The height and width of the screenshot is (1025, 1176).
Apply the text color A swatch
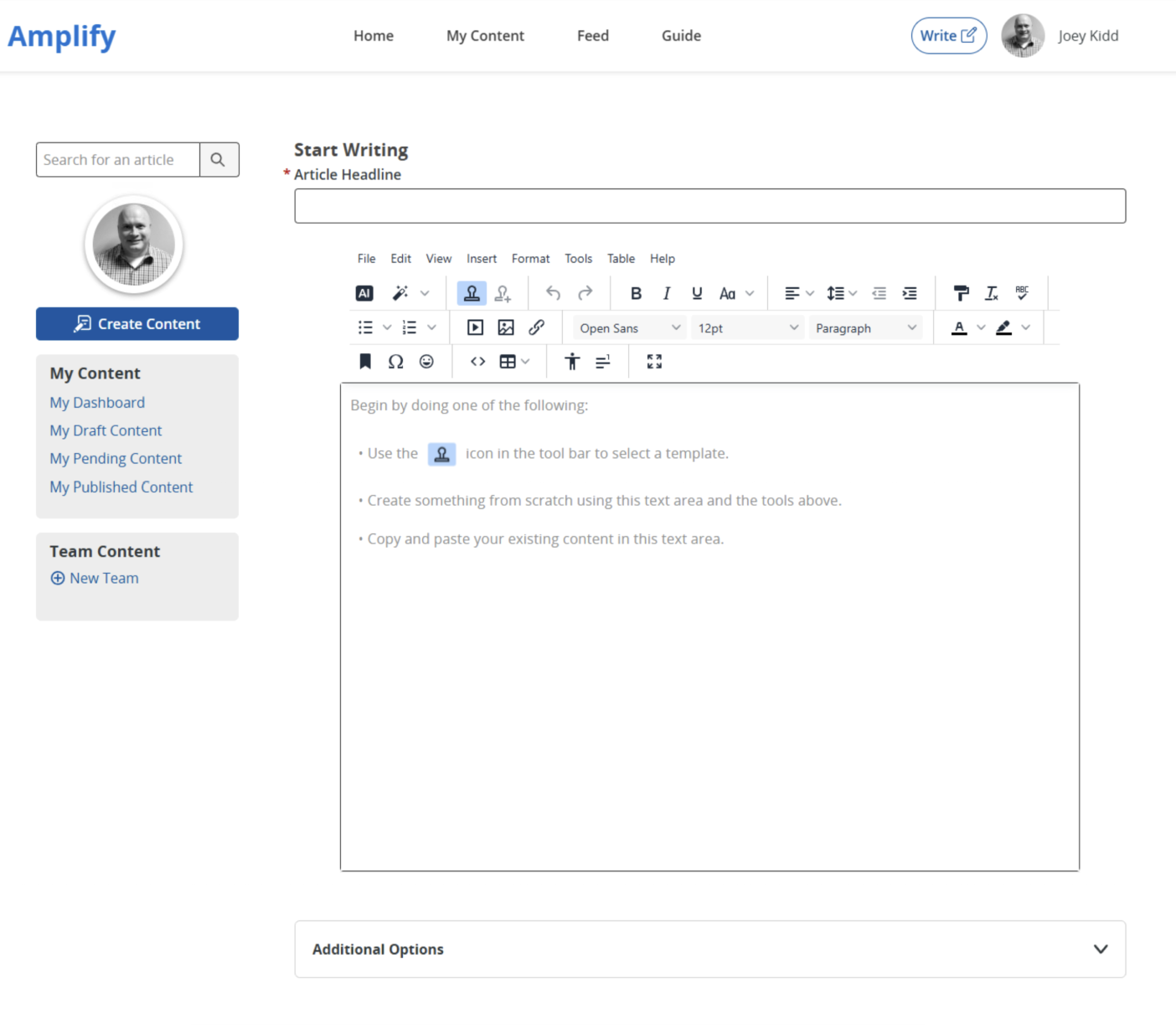click(x=959, y=328)
